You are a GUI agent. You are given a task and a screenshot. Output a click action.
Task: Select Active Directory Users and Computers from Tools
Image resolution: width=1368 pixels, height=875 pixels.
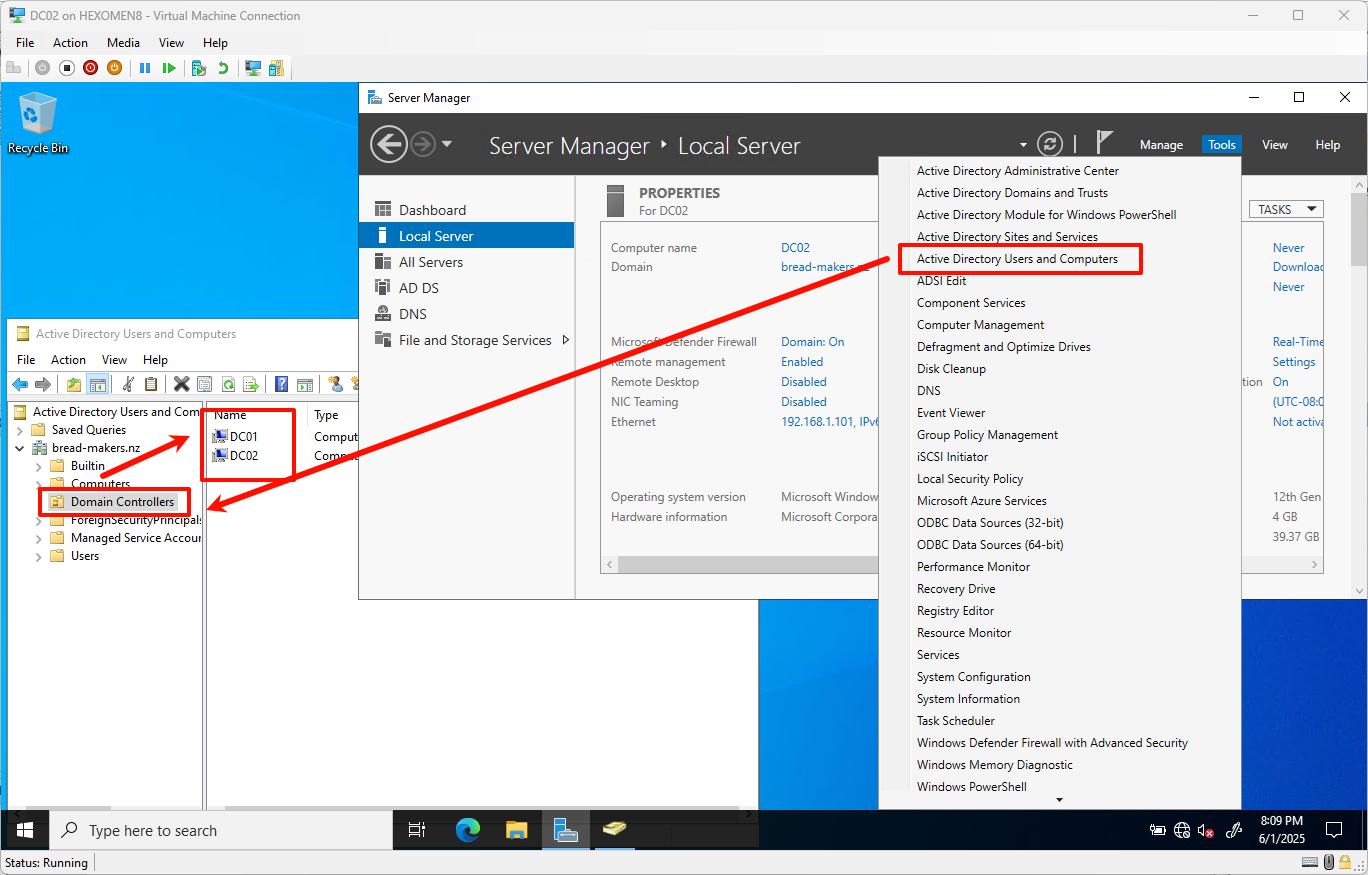coord(1017,259)
